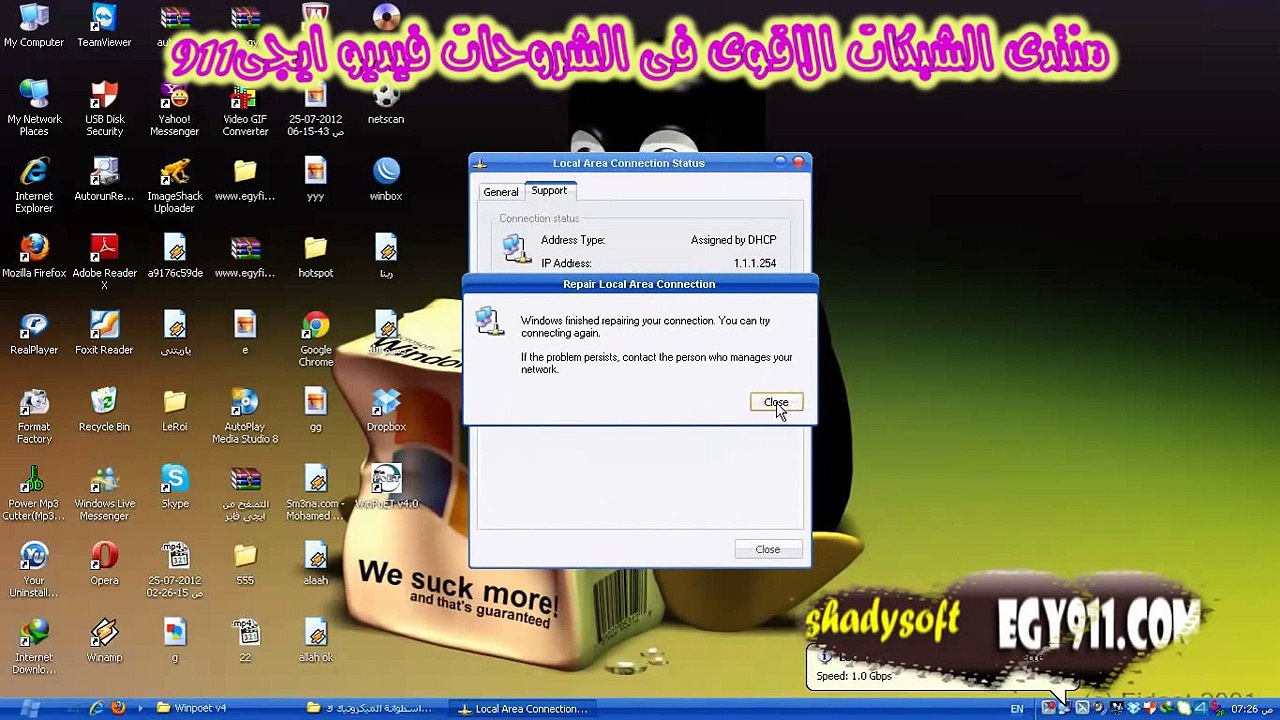Open the Dropbox desktop icon
The image size is (1280, 720).
coord(386,411)
